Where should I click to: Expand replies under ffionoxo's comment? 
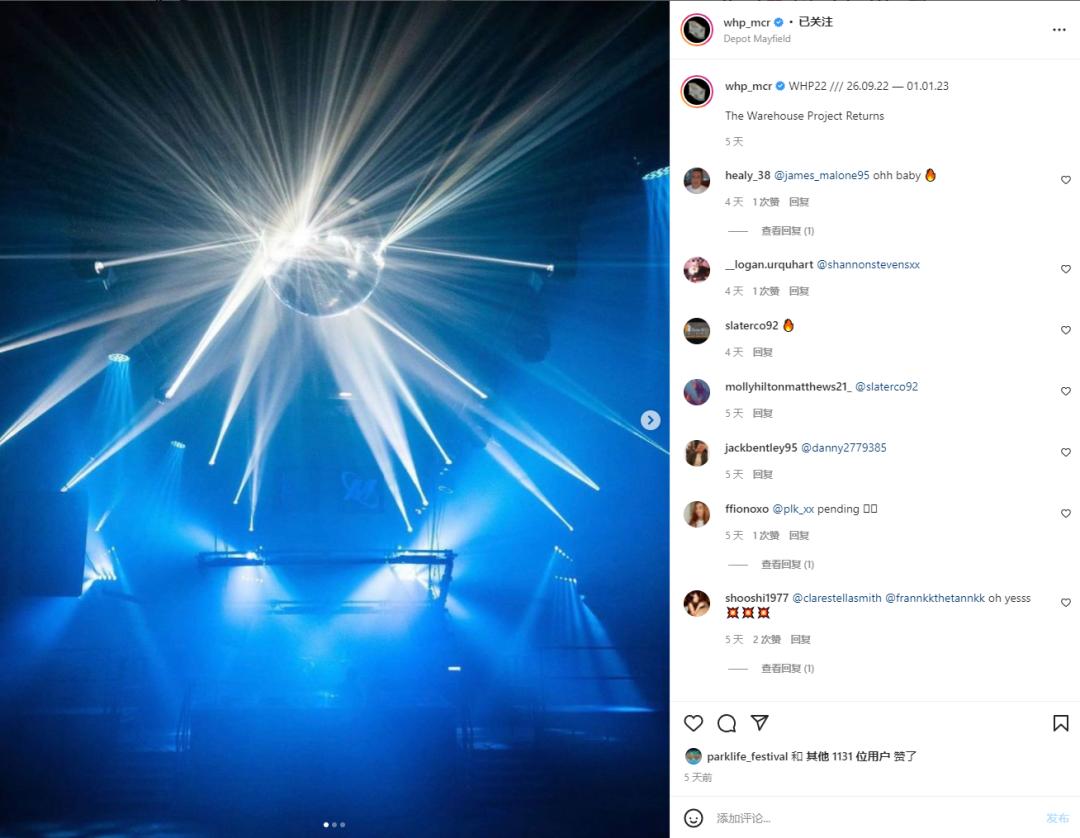pos(787,565)
